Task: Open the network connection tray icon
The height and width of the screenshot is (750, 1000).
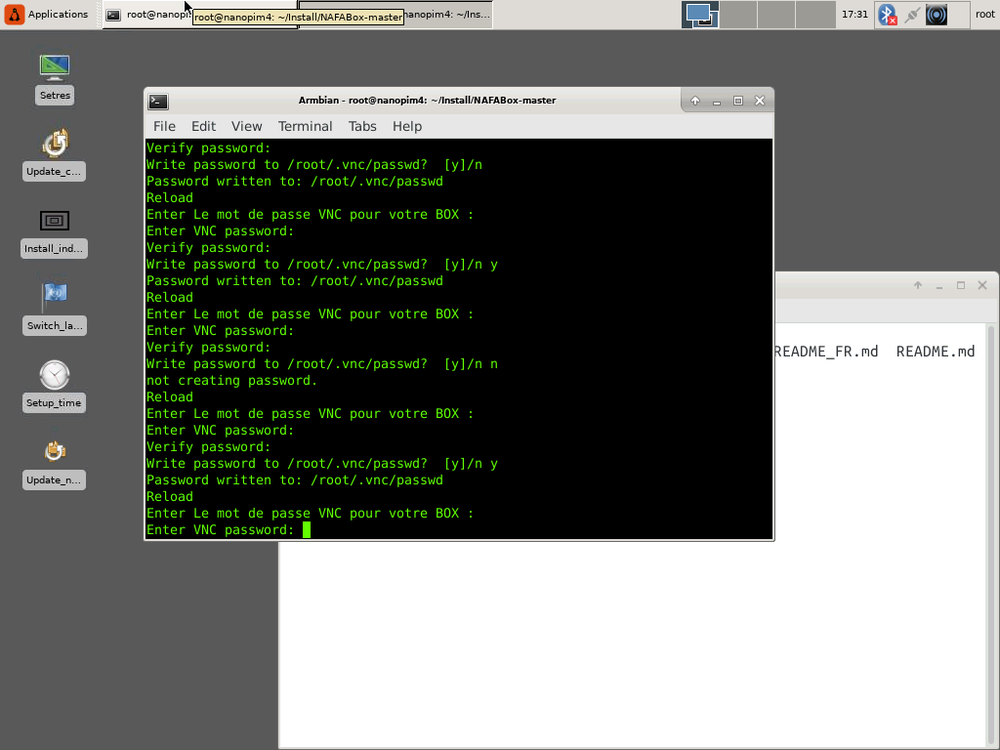Action: (912, 15)
